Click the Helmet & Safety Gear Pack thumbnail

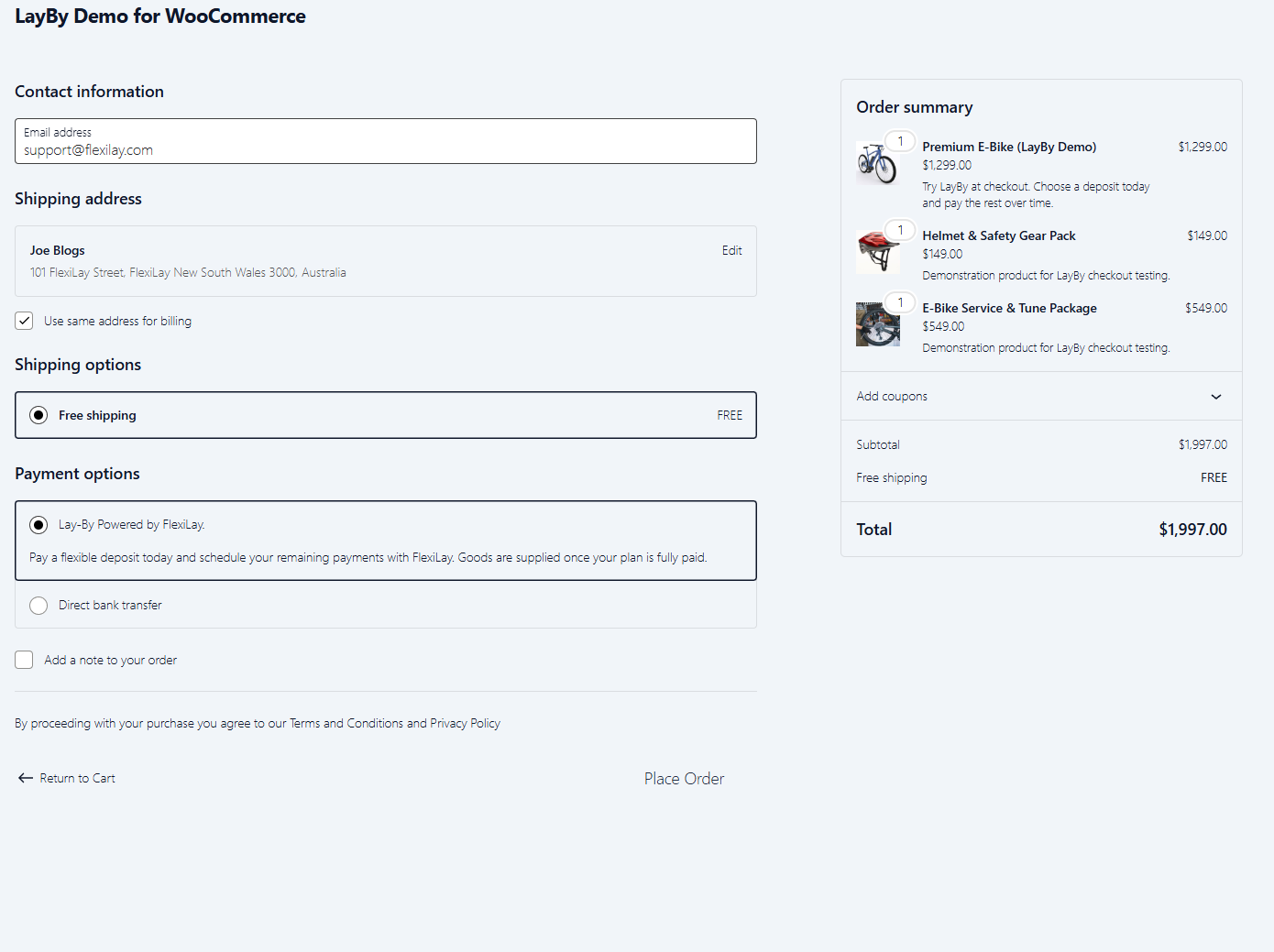(878, 252)
